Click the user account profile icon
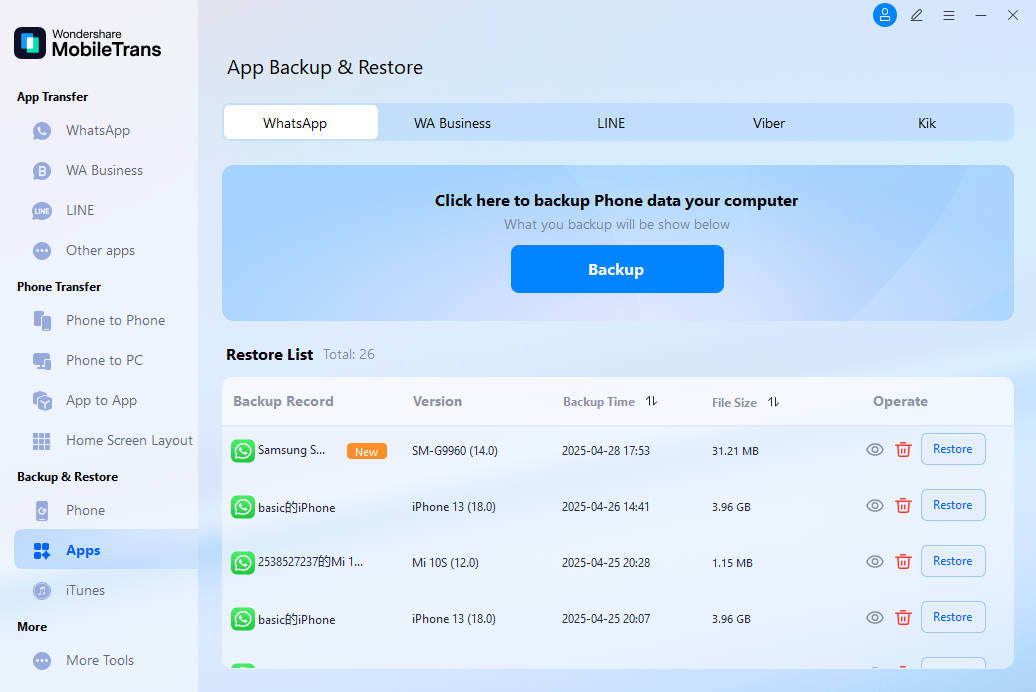Screen dimensions: 1036x692 [x=884, y=15]
